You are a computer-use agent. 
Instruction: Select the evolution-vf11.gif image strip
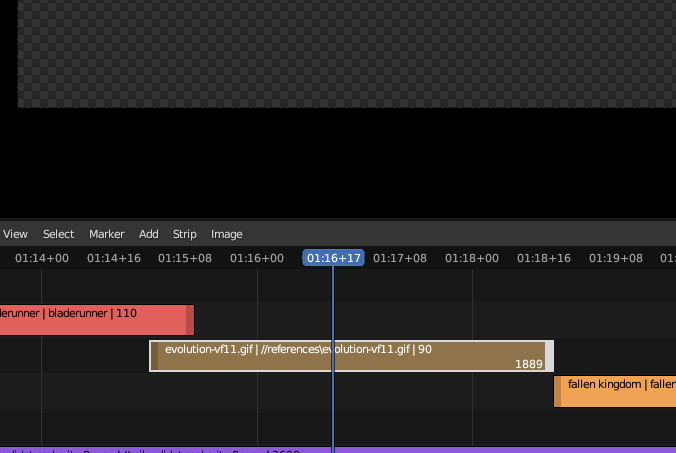coord(351,356)
